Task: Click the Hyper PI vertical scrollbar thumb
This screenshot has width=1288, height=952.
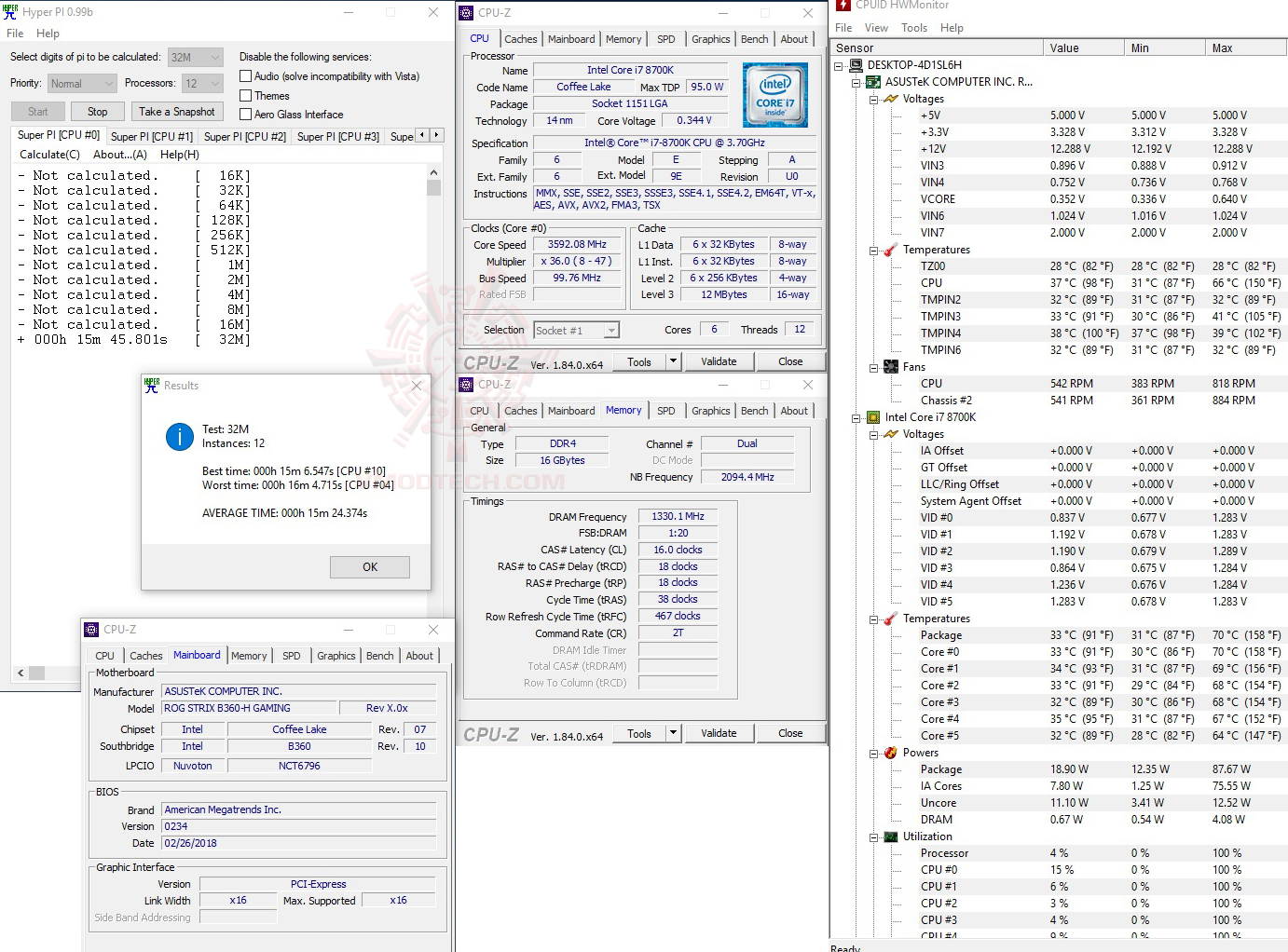Action: tap(433, 188)
